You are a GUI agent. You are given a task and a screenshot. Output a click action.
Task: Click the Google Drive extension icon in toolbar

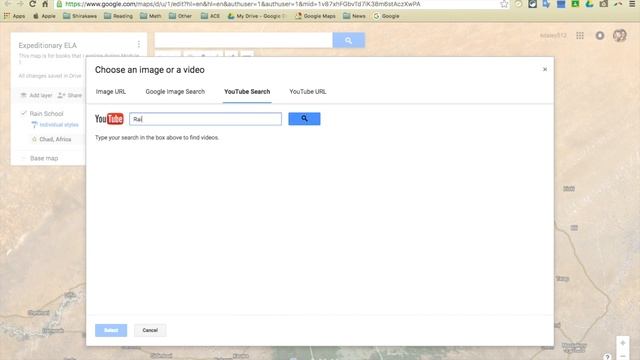[589, 4]
